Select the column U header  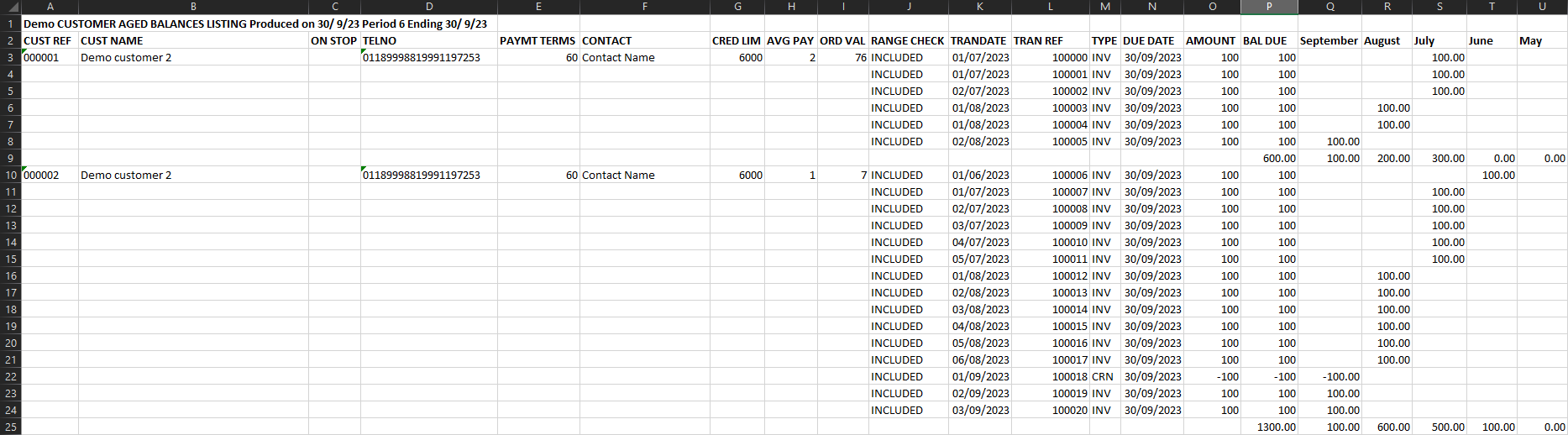1542,7
